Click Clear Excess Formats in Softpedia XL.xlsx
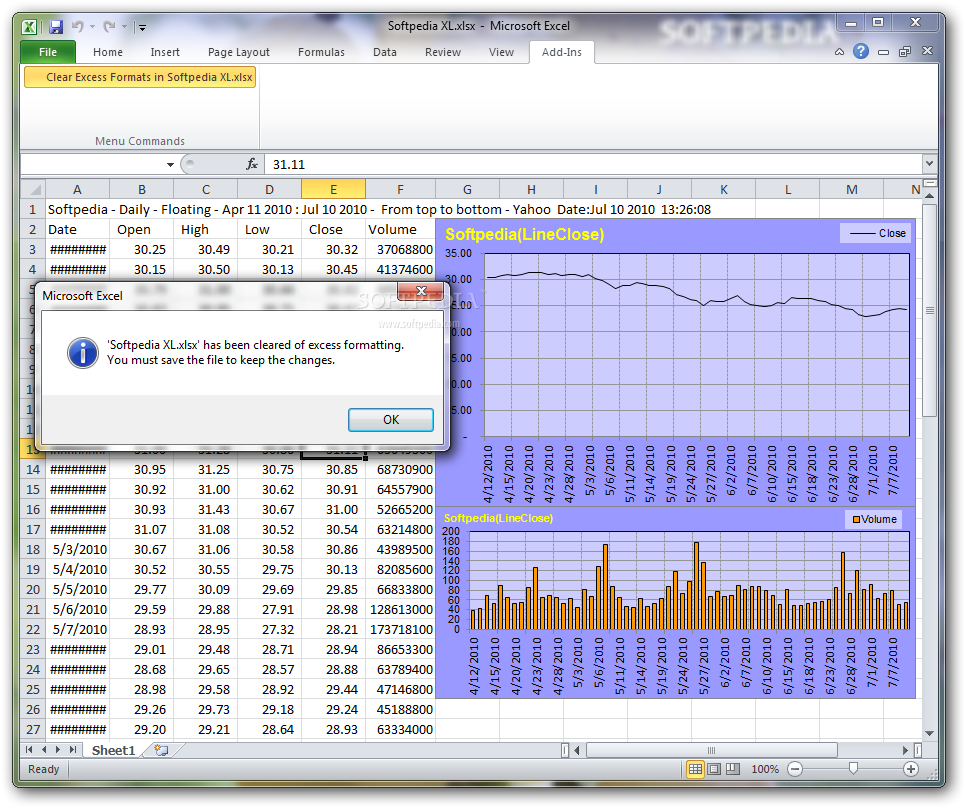 click(x=140, y=77)
